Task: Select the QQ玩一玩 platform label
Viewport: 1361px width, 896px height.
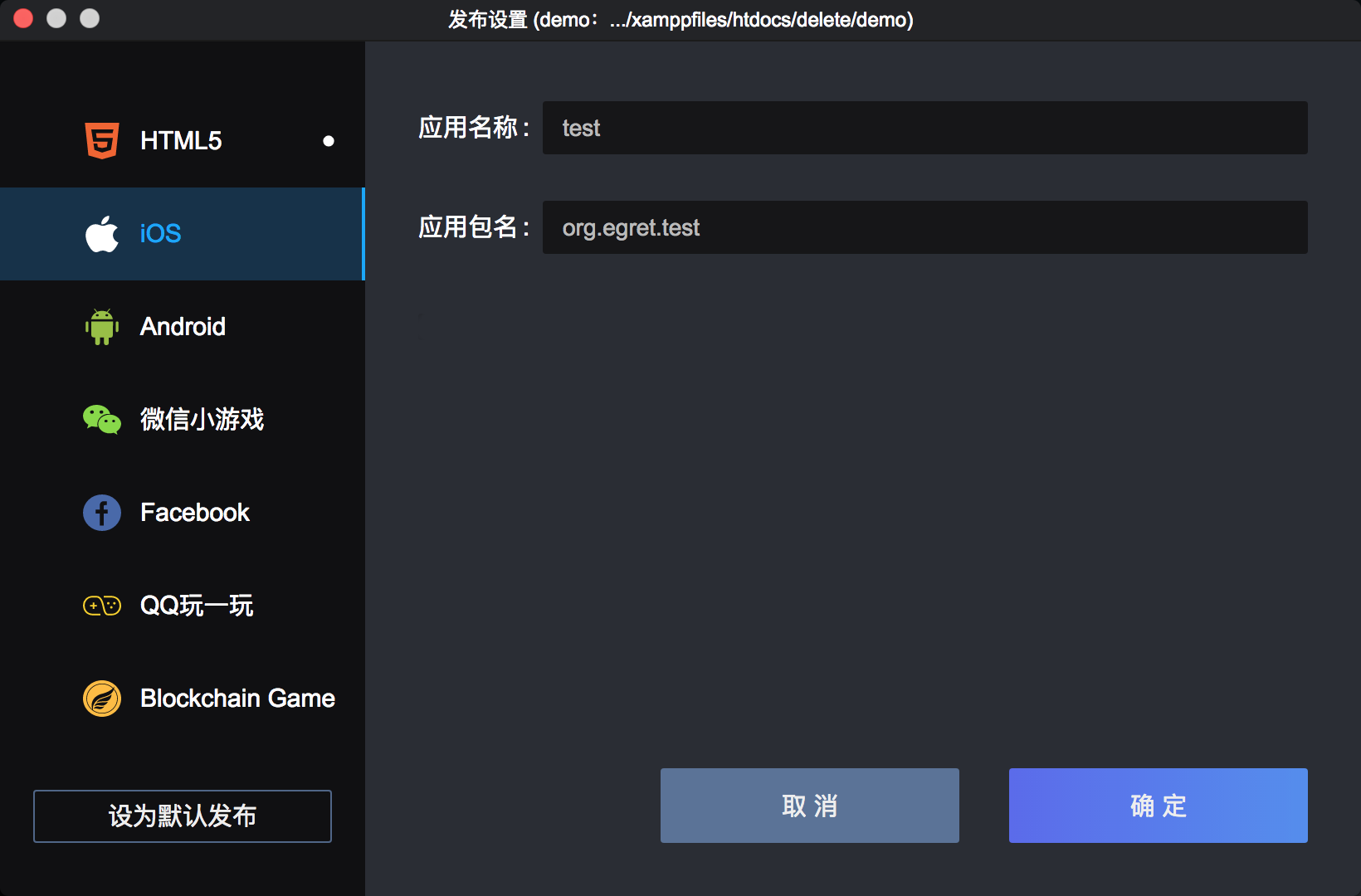Action: click(x=197, y=606)
